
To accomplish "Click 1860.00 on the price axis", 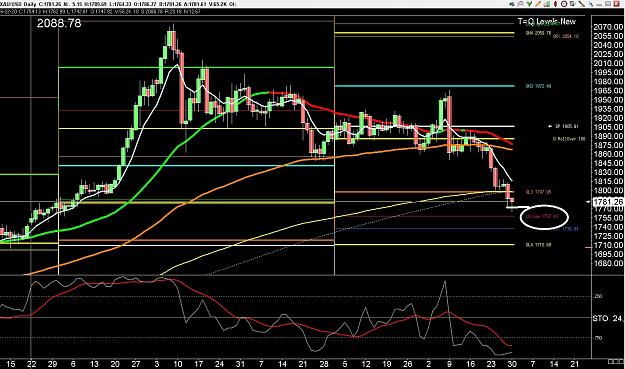I will coord(608,154).
